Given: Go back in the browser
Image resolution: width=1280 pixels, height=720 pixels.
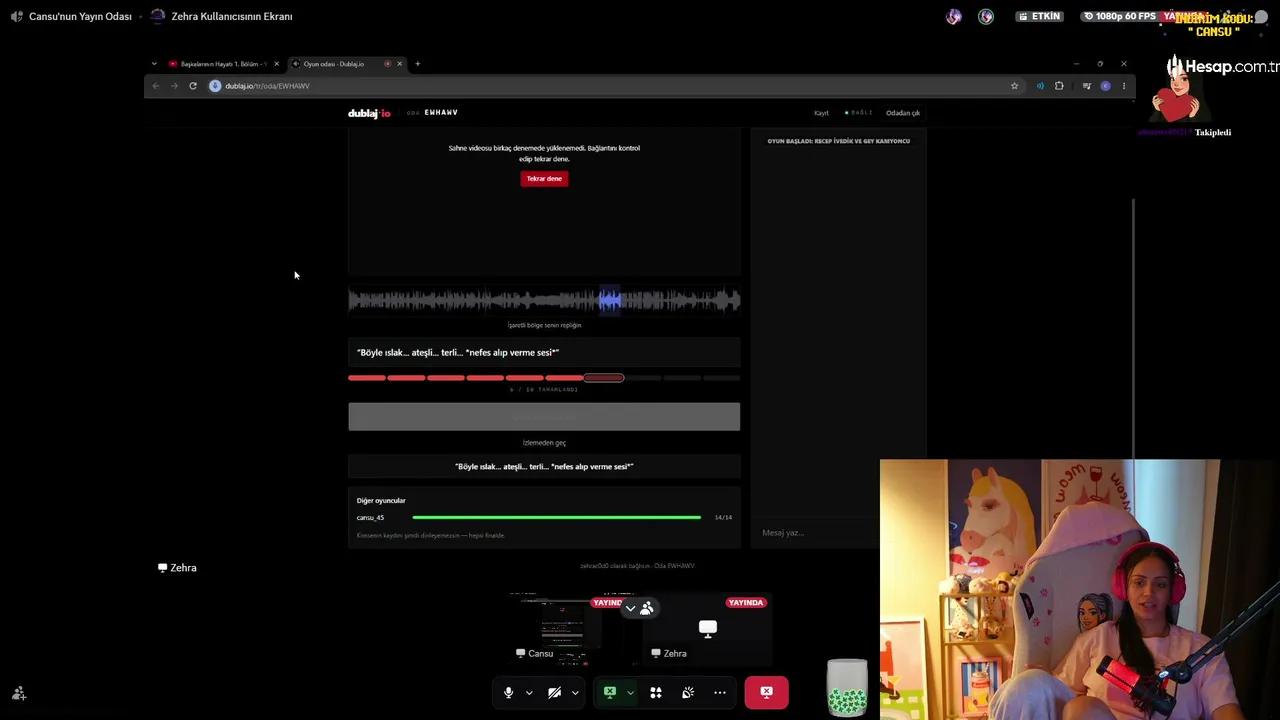Looking at the screenshot, I should point(156,86).
